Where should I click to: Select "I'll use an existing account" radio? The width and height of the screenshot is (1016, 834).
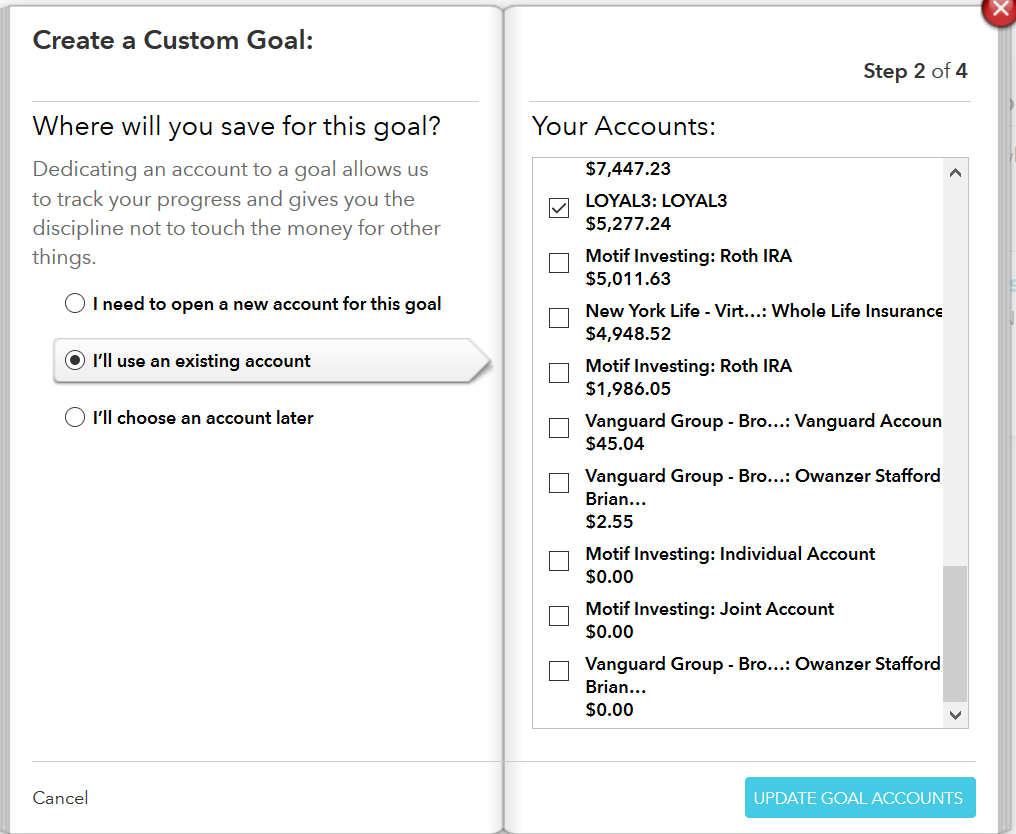click(x=75, y=361)
